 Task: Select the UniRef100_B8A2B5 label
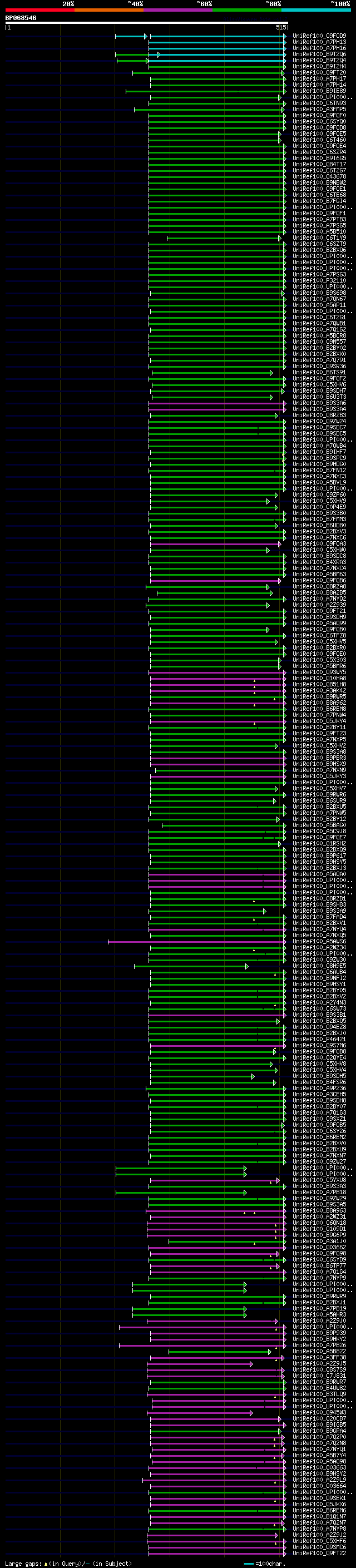(319, 593)
